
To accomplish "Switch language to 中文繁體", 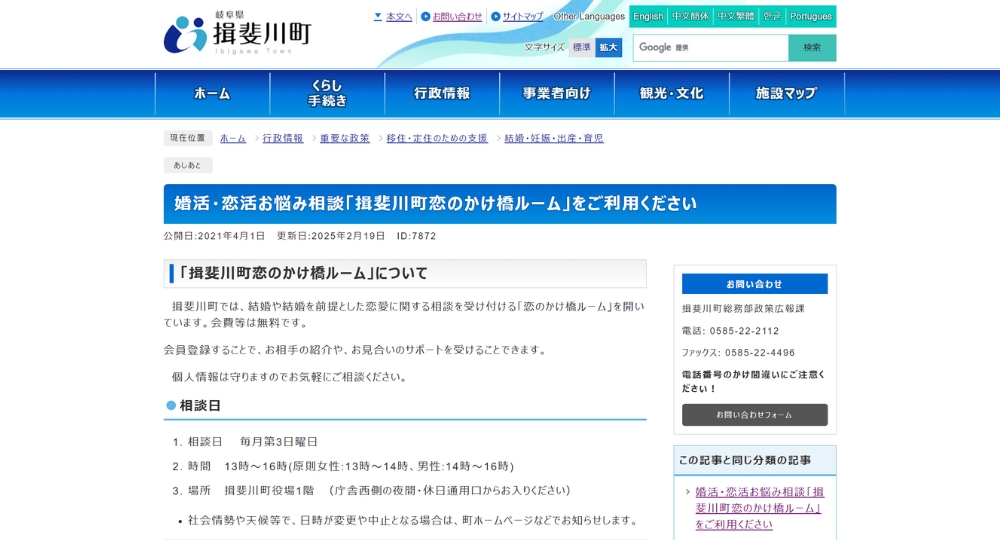I will coord(735,17).
